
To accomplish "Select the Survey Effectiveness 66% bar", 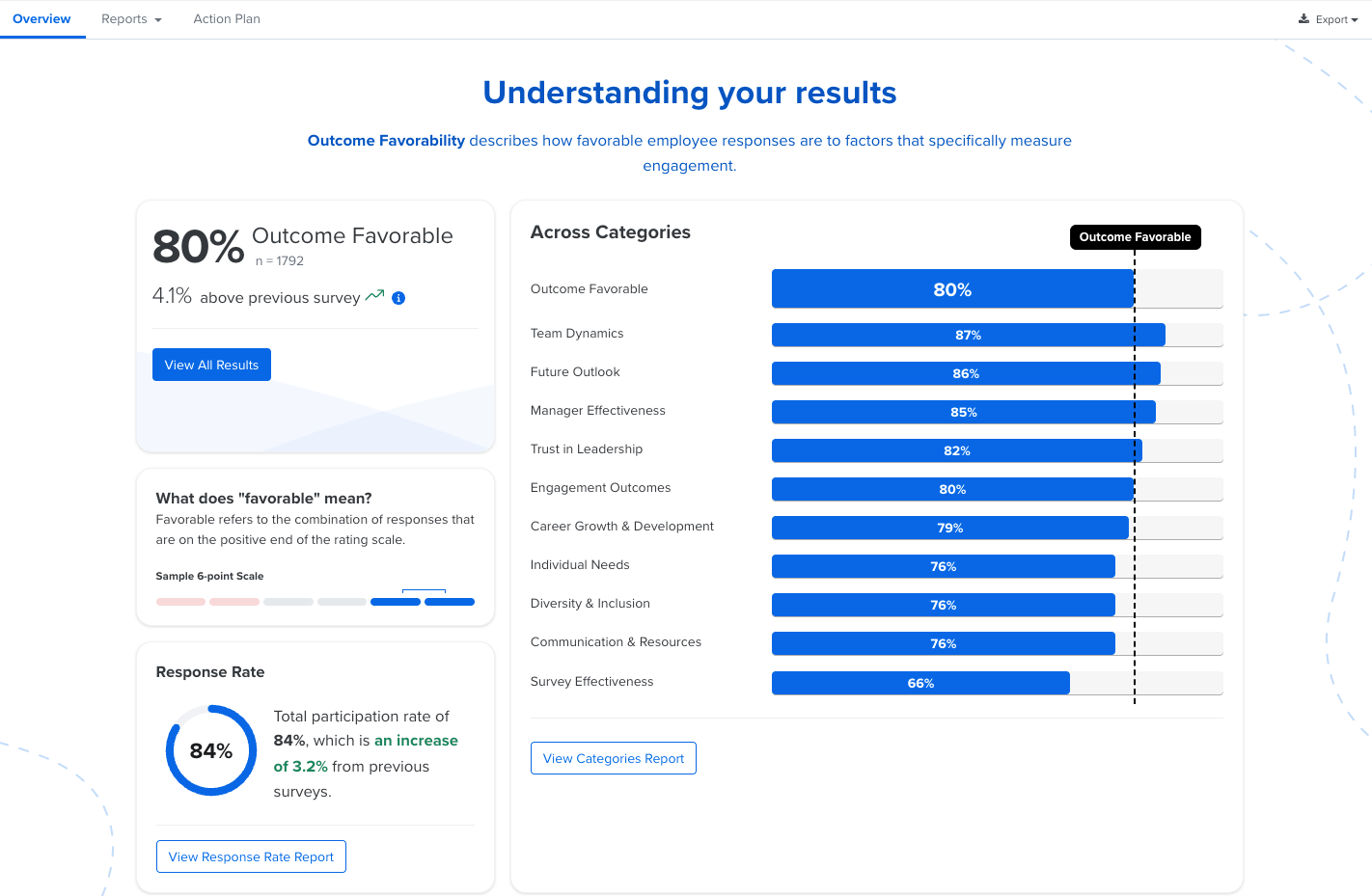I will (920, 683).
